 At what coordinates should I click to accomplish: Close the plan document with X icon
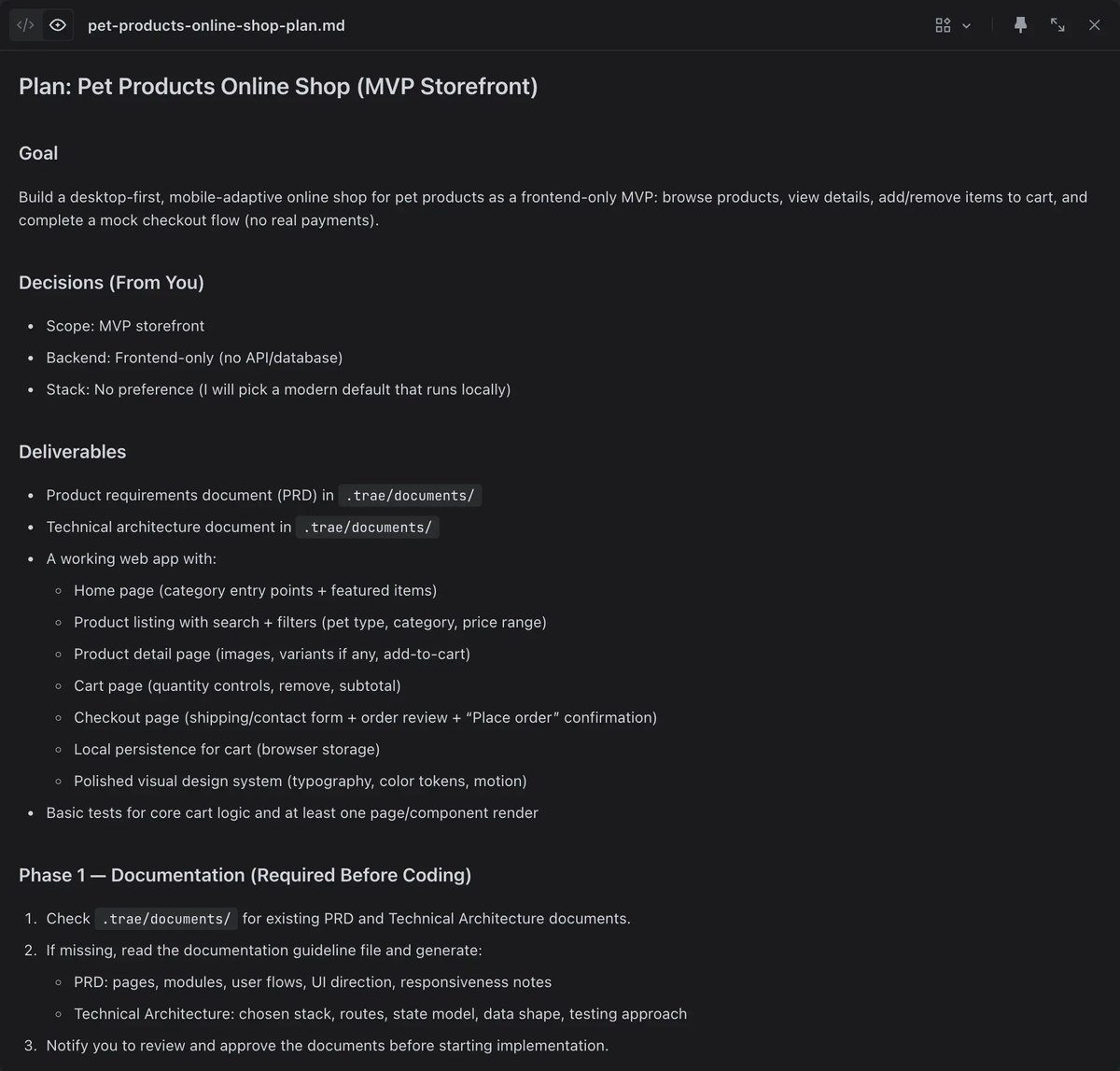coord(1095,25)
